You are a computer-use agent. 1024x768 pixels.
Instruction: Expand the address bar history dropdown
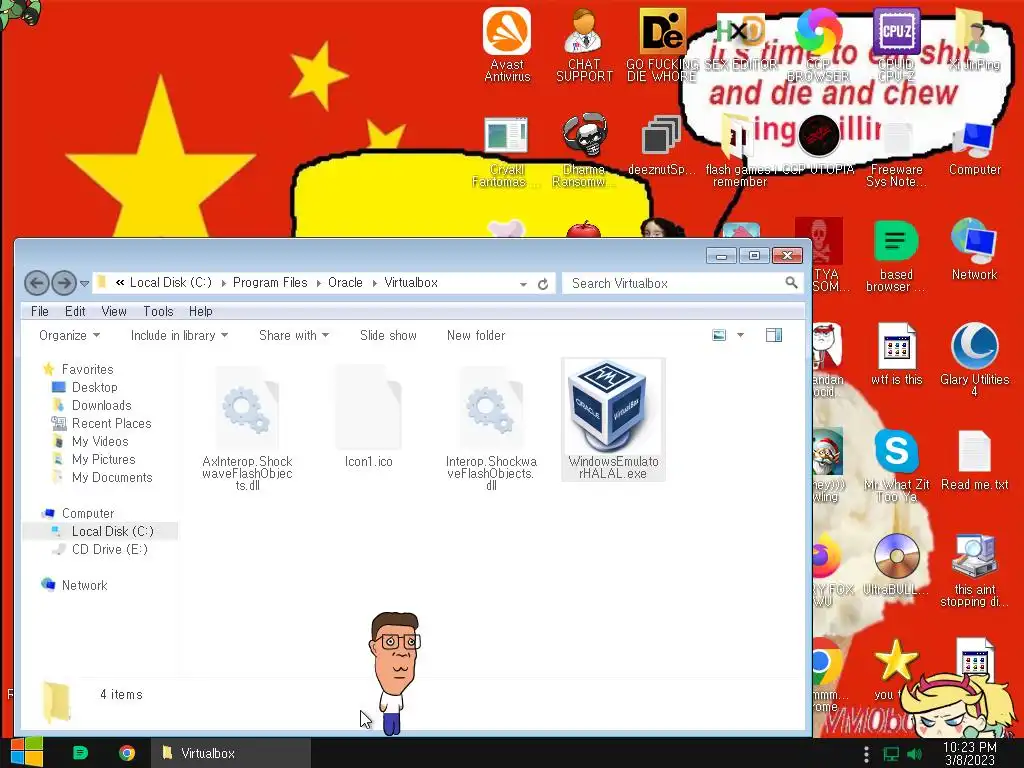(x=523, y=284)
